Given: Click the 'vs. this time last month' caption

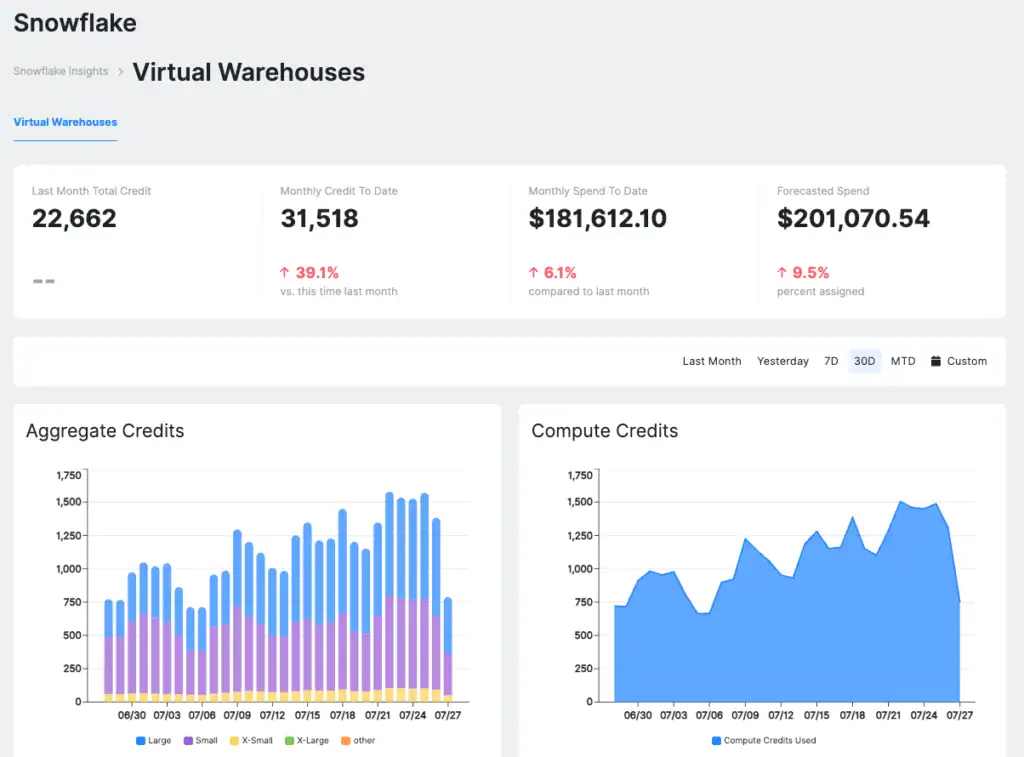Looking at the screenshot, I should [339, 291].
